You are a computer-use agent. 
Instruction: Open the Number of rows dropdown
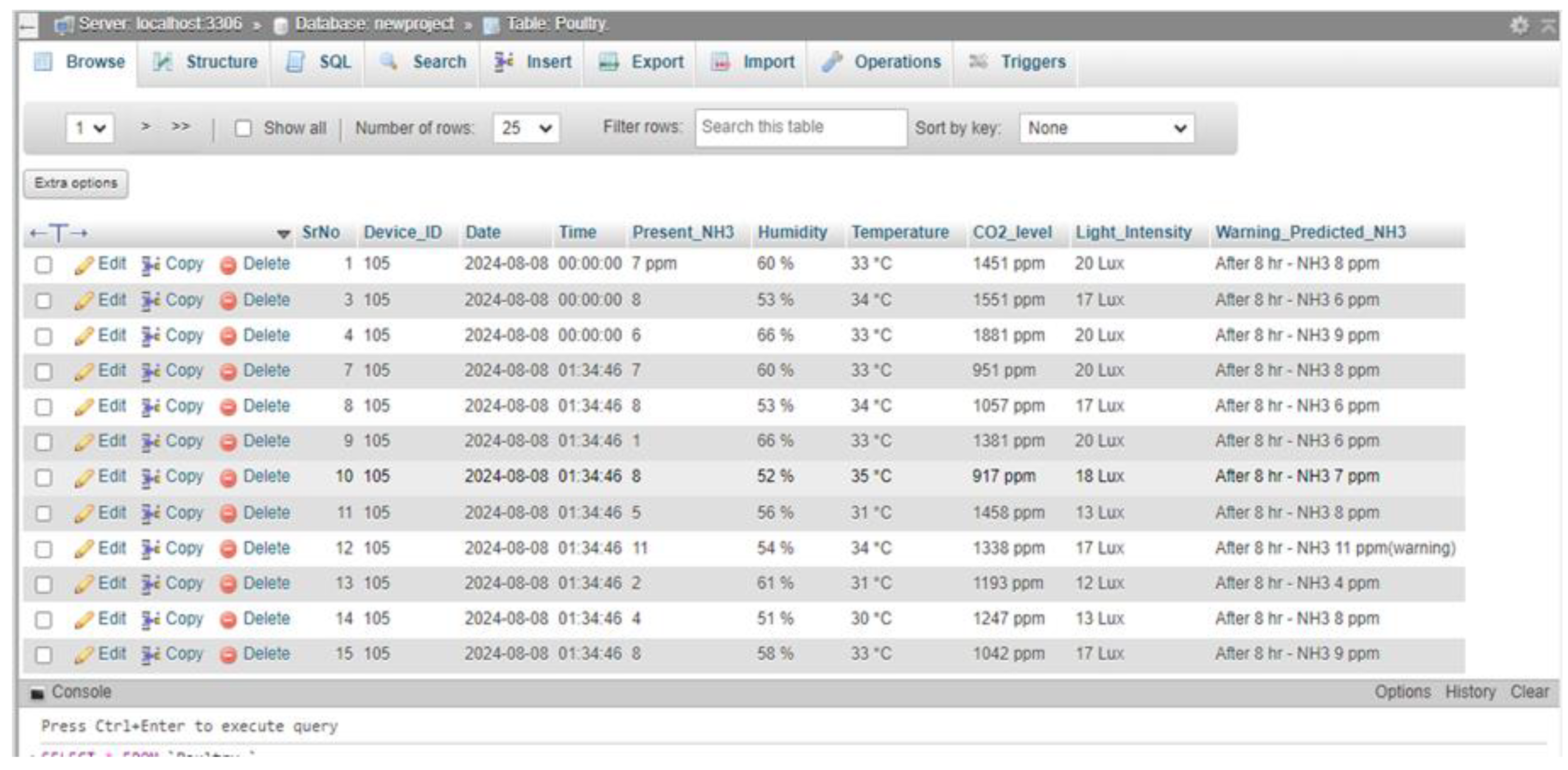[527, 129]
